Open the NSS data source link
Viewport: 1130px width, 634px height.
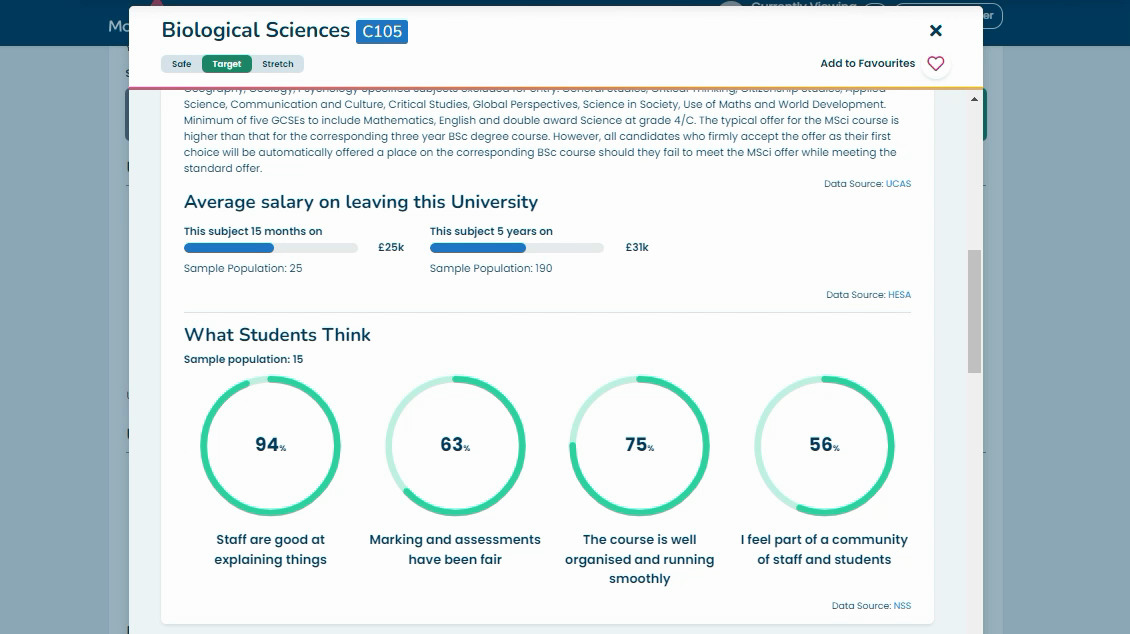(x=902, y=606)
